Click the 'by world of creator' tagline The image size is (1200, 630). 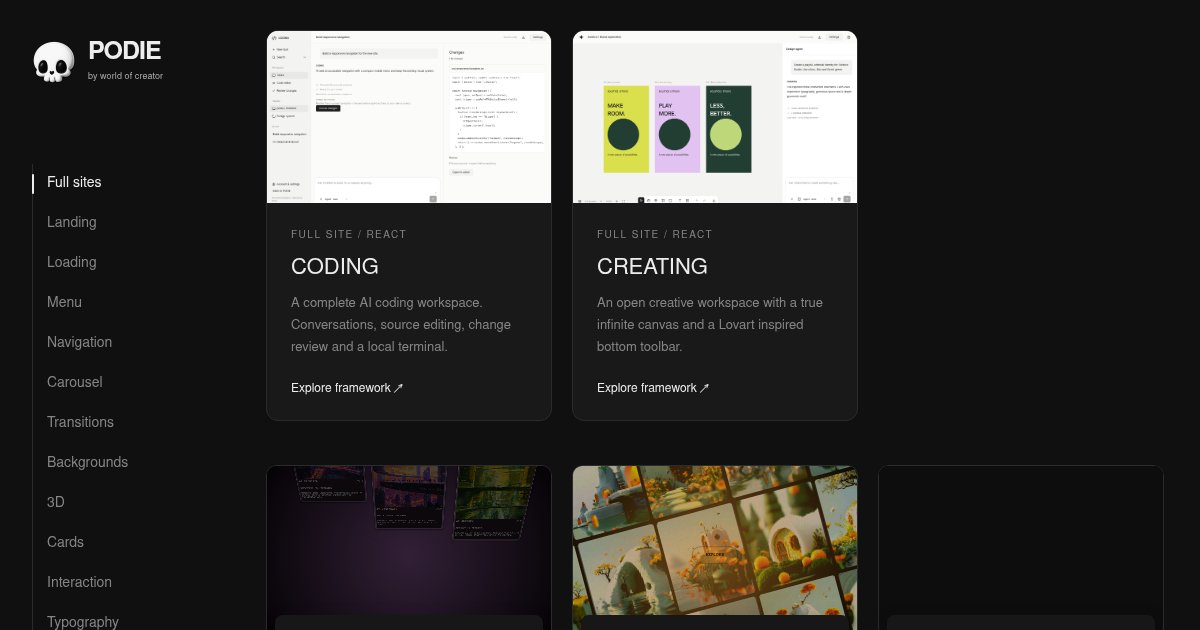pos(125,76)
